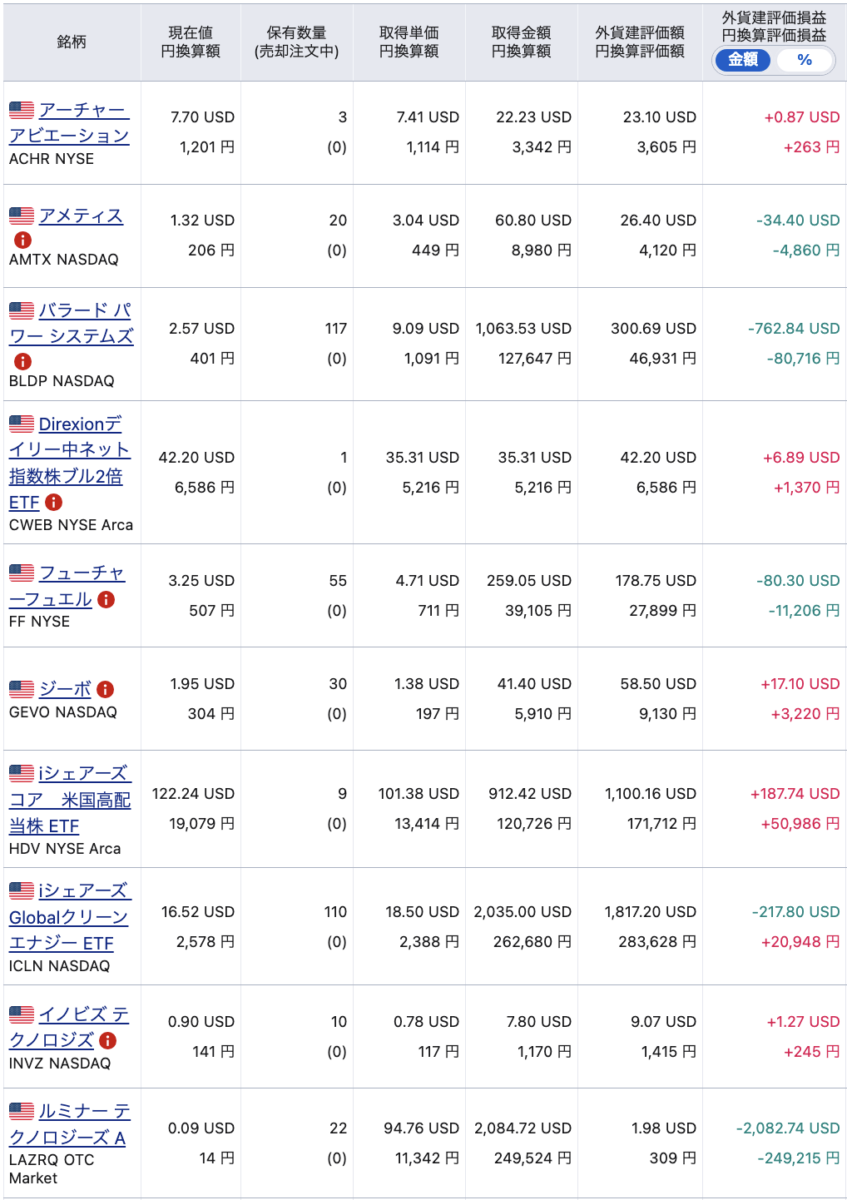The height and width of the screenshot is (1200, 847).
Task: Click the 銘柄 column header
Action: (72, 43)
